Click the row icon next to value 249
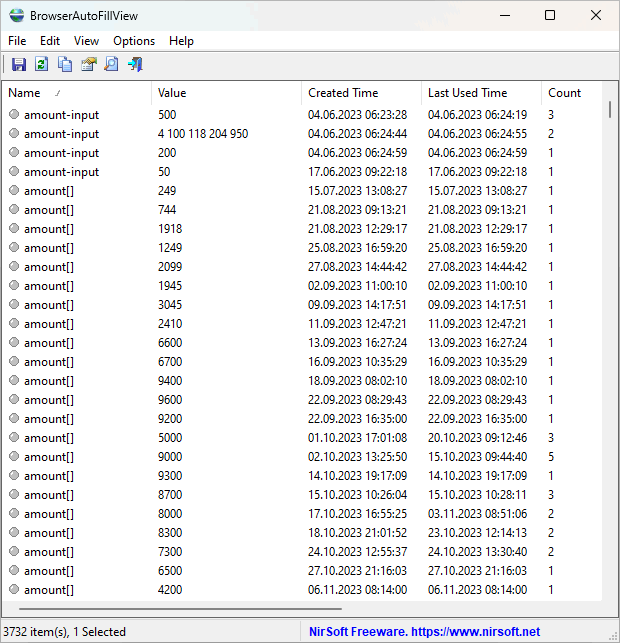Viewport: 620px width, 643px height. click(14, 190)
